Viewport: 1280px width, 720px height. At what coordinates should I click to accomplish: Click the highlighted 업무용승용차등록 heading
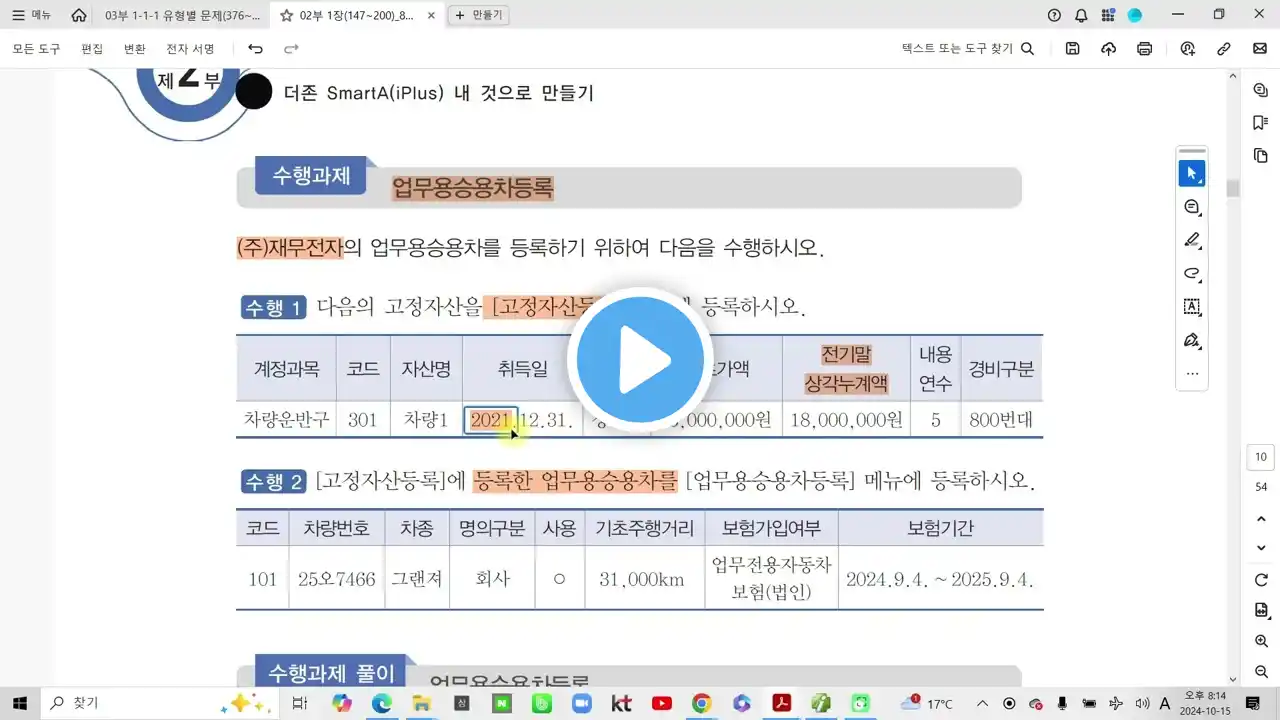pyautogui.click(x=472, y=188)
